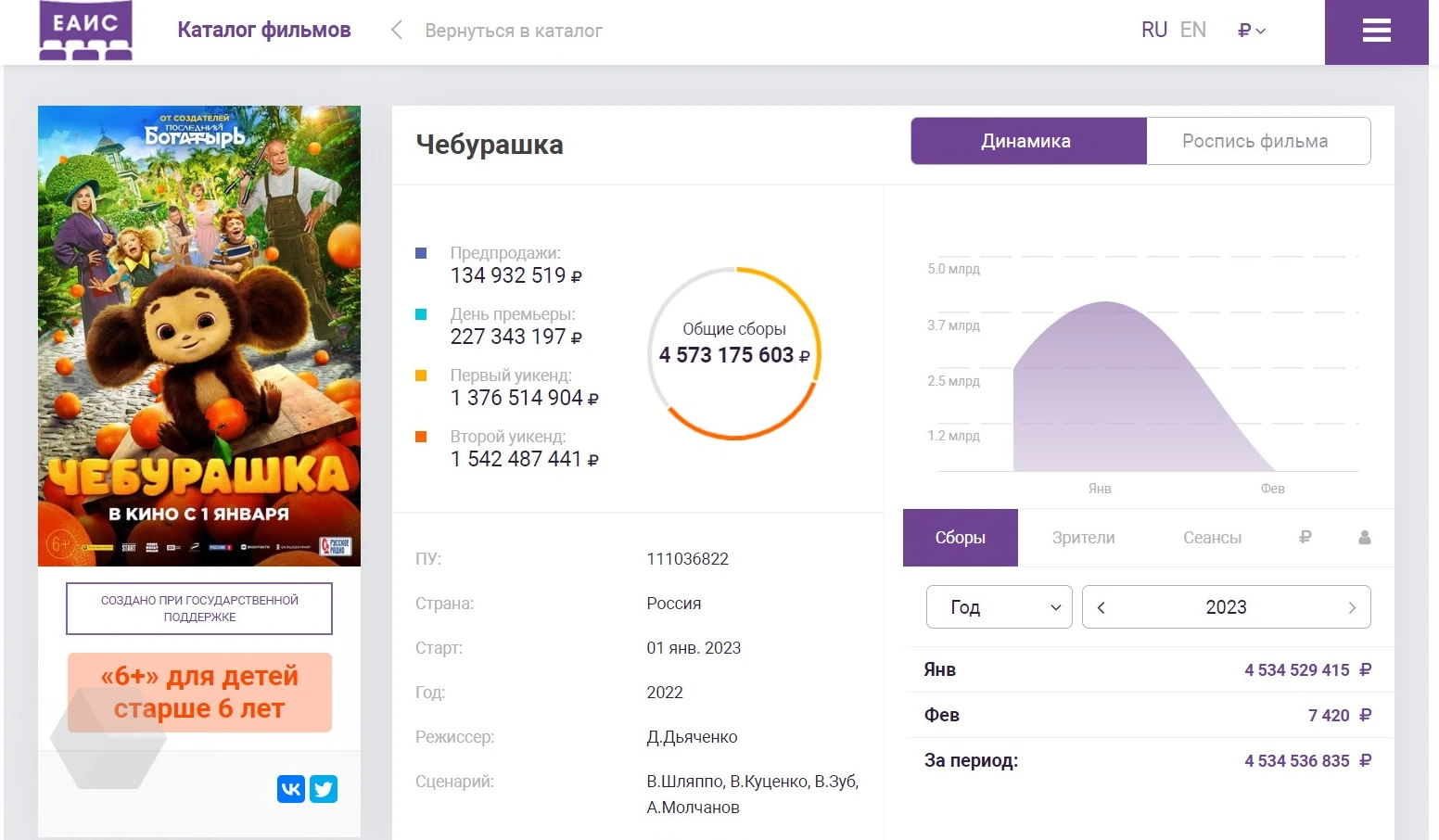Image resolution: width=1439 pixels, height=840 pixels.
Task: Click year value 2022
Action: pos(665,693)
